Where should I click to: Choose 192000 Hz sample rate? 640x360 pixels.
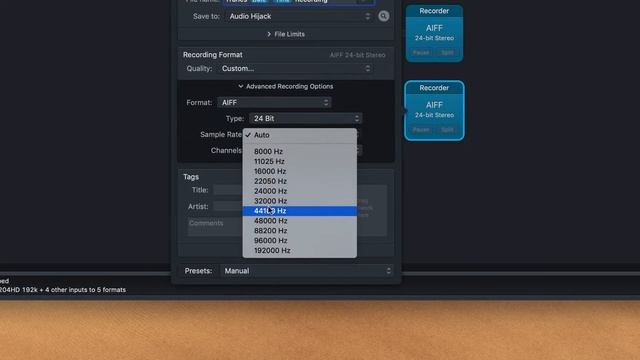[x=299, y=251]
